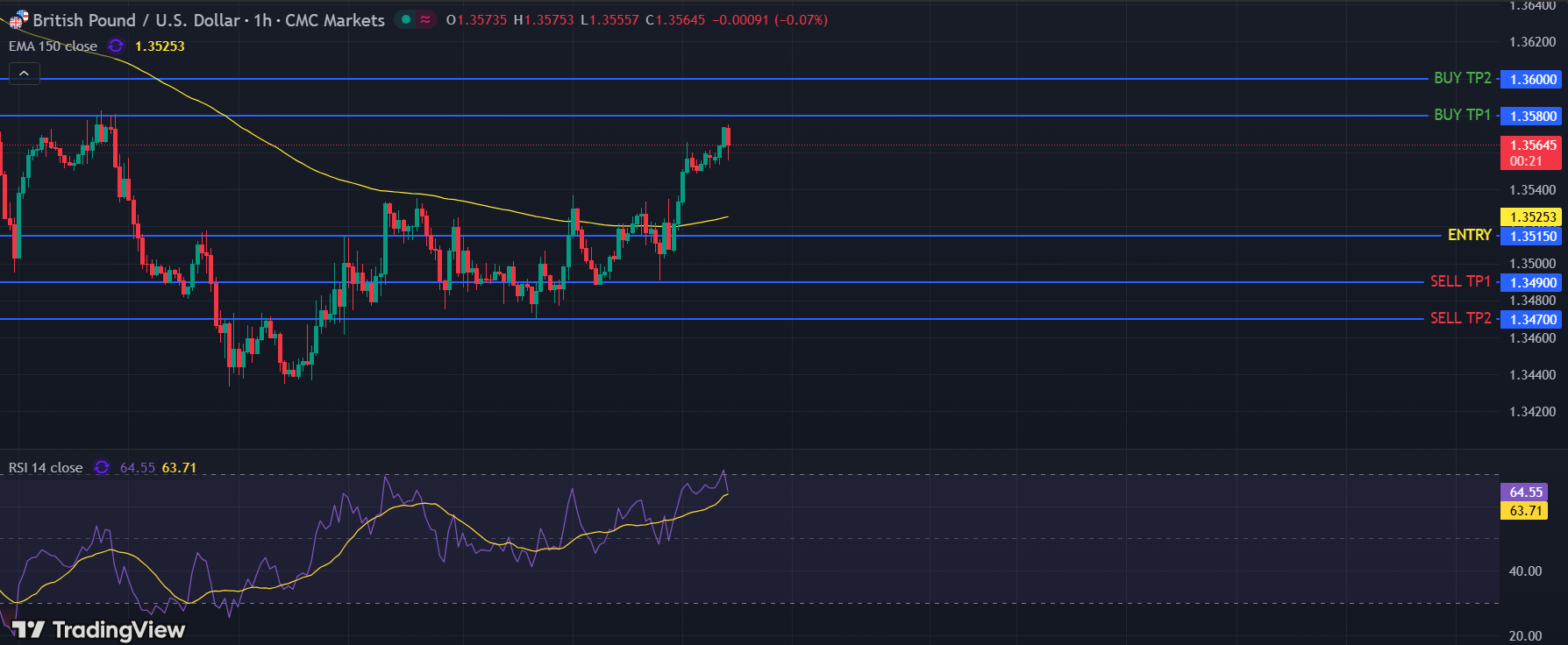Click the BUY TP2 line label
1568x645 pixels.
pos(1462,78)
